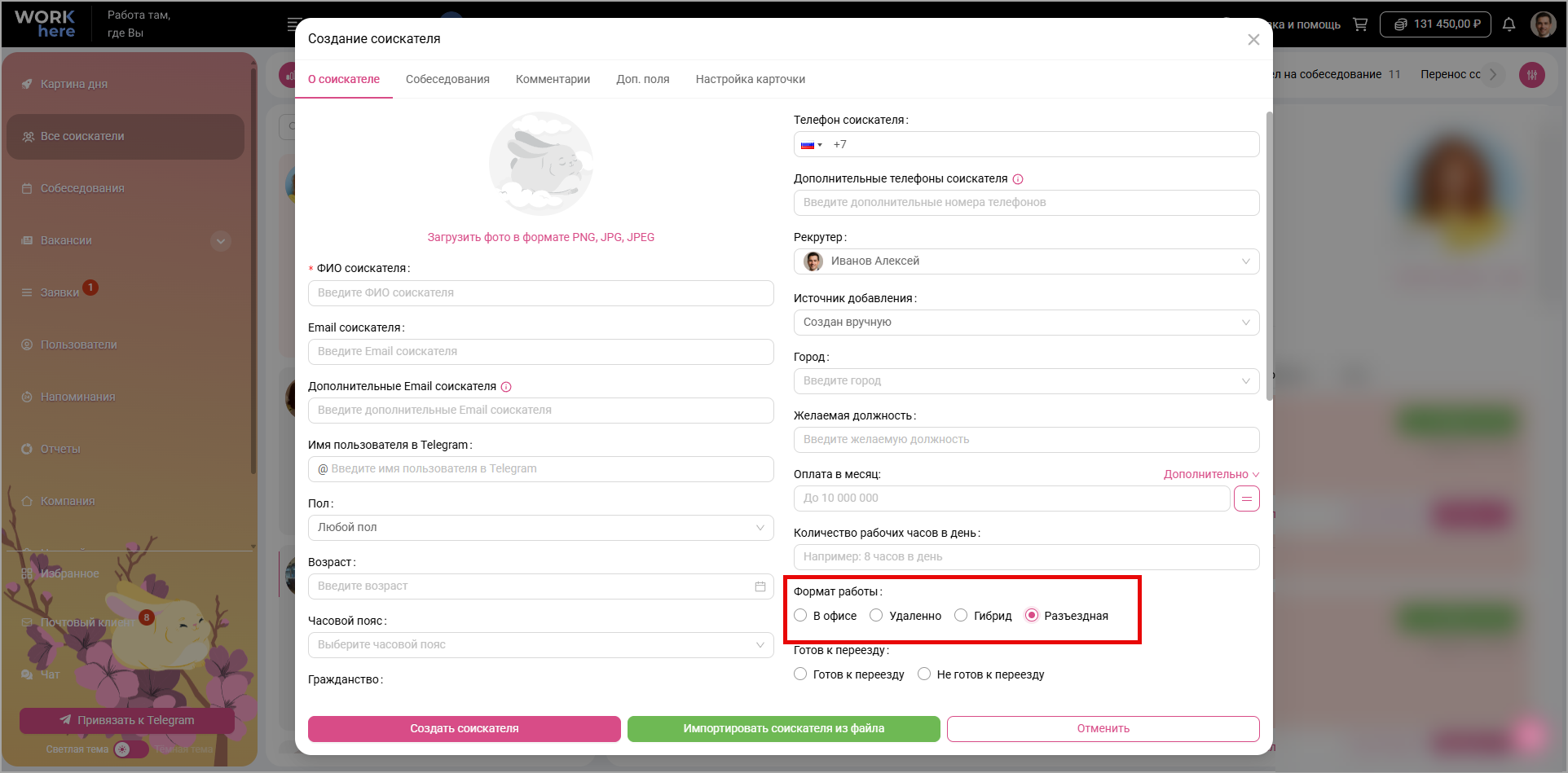Viewport: 1568px width, 773px height.
Task: Open the Часовой пояс dropdown
Action: 541,645
